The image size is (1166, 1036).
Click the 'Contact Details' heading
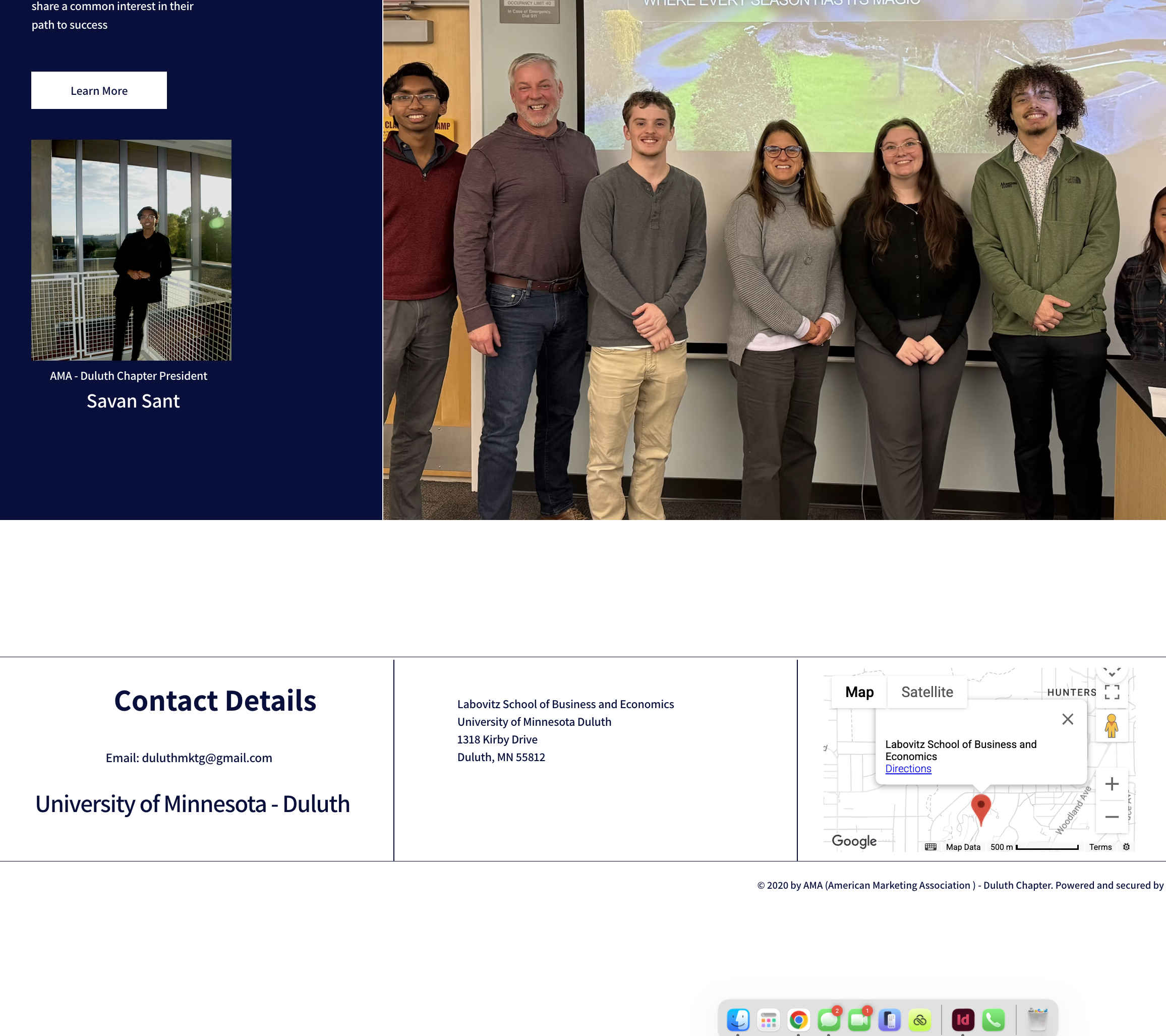coord(215,701)
